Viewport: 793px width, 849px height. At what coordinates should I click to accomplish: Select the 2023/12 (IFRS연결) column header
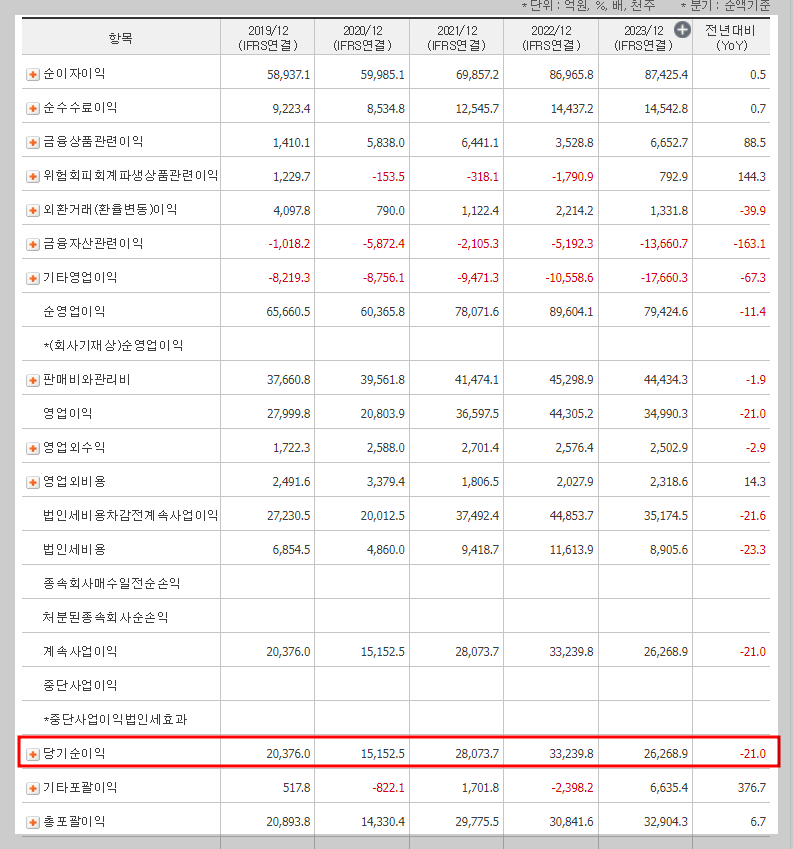tap(643, 38)
